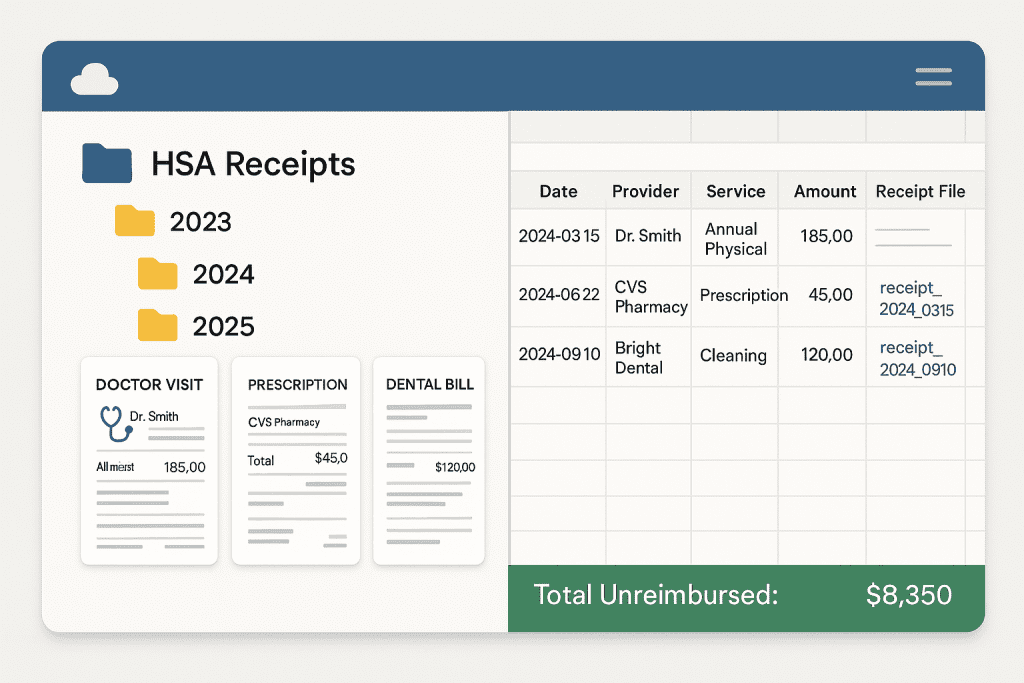This screenshot has width=1024, height=683.
Task: Click the cloud storage icon
Action: (95, 76)
